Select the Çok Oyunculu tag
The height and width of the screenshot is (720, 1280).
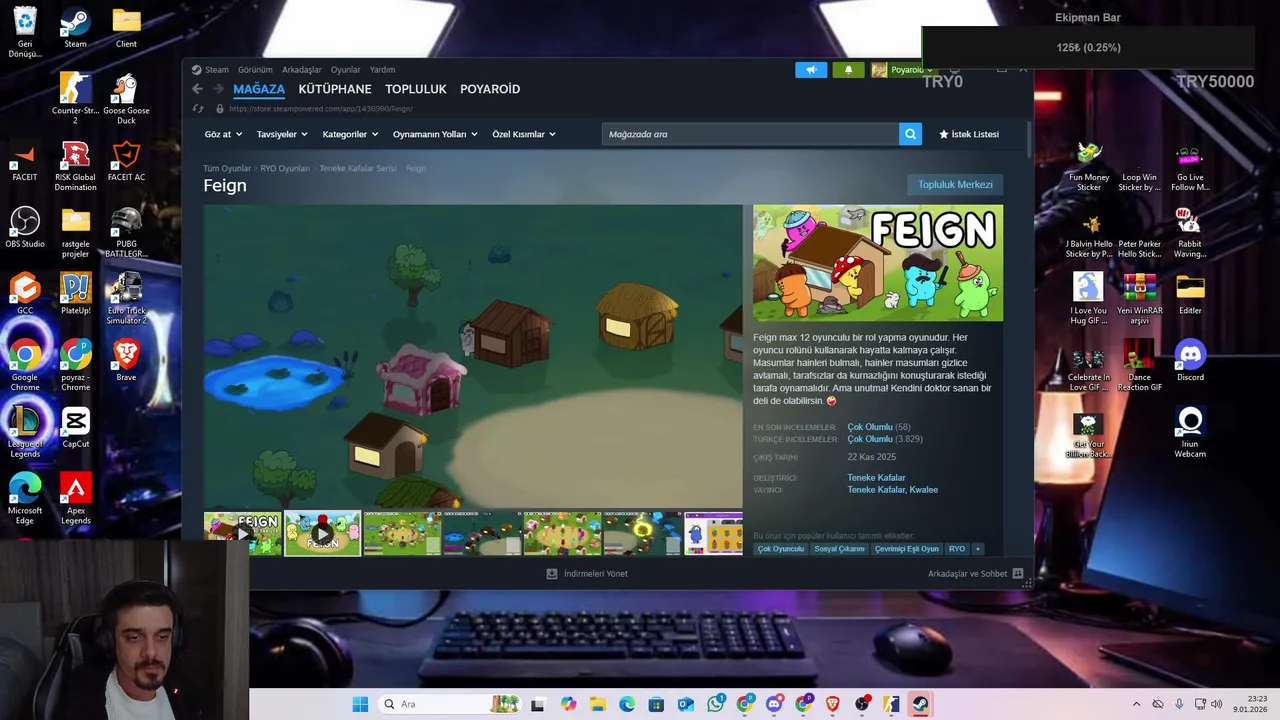pos(780,549)
